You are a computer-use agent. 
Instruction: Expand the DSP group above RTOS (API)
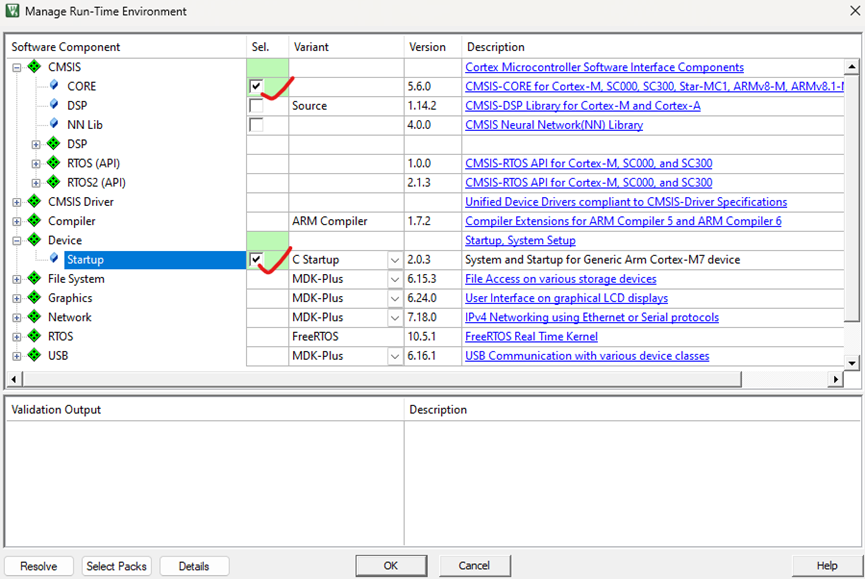click(36, 144)
